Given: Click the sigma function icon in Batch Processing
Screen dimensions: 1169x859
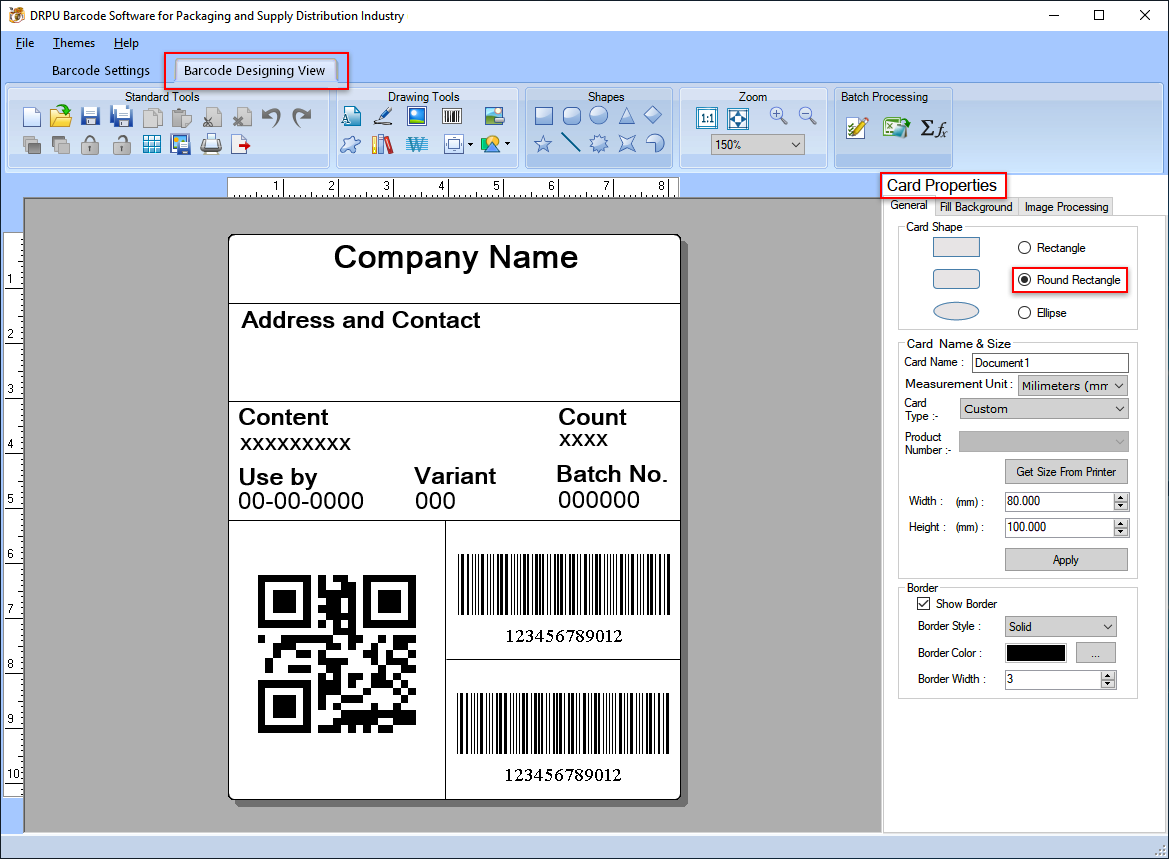Looking at the screenshot, I should 934,128.
